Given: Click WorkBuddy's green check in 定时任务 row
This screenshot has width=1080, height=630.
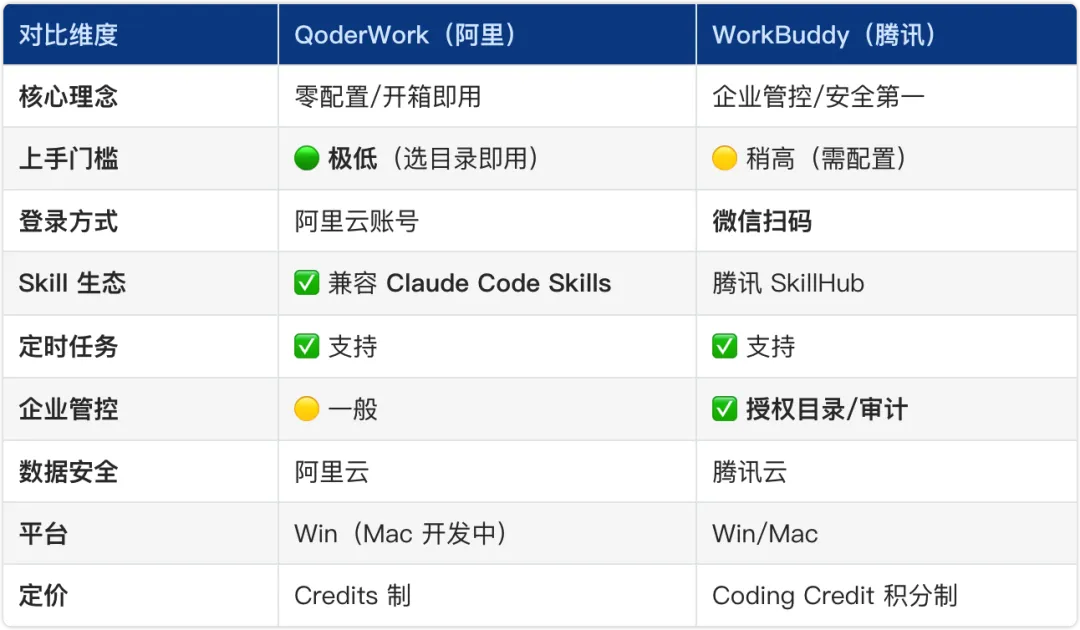Looking at the screenshot, I should pos(725,346).
